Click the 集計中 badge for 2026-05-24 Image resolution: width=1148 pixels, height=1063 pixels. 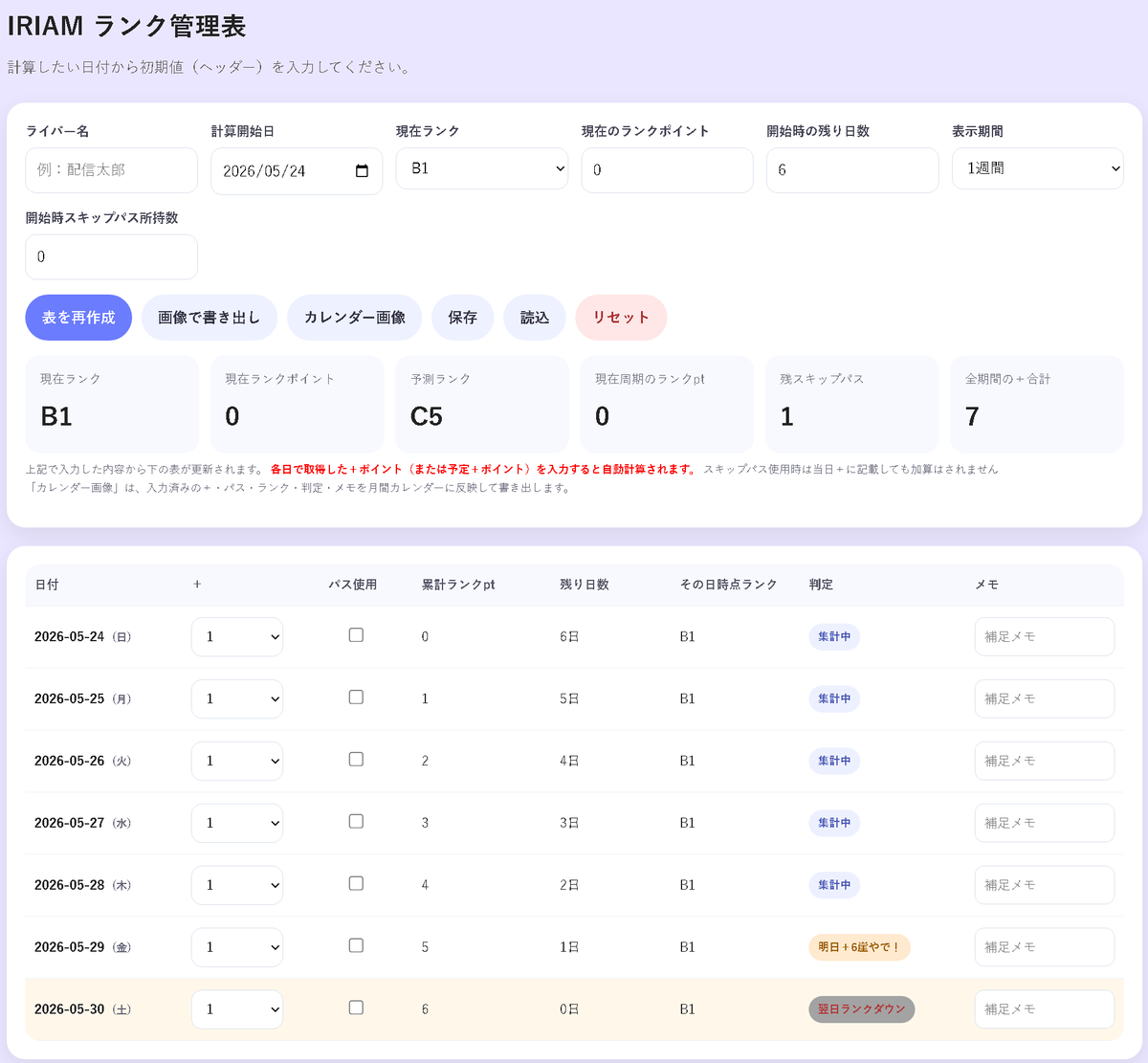834,636
